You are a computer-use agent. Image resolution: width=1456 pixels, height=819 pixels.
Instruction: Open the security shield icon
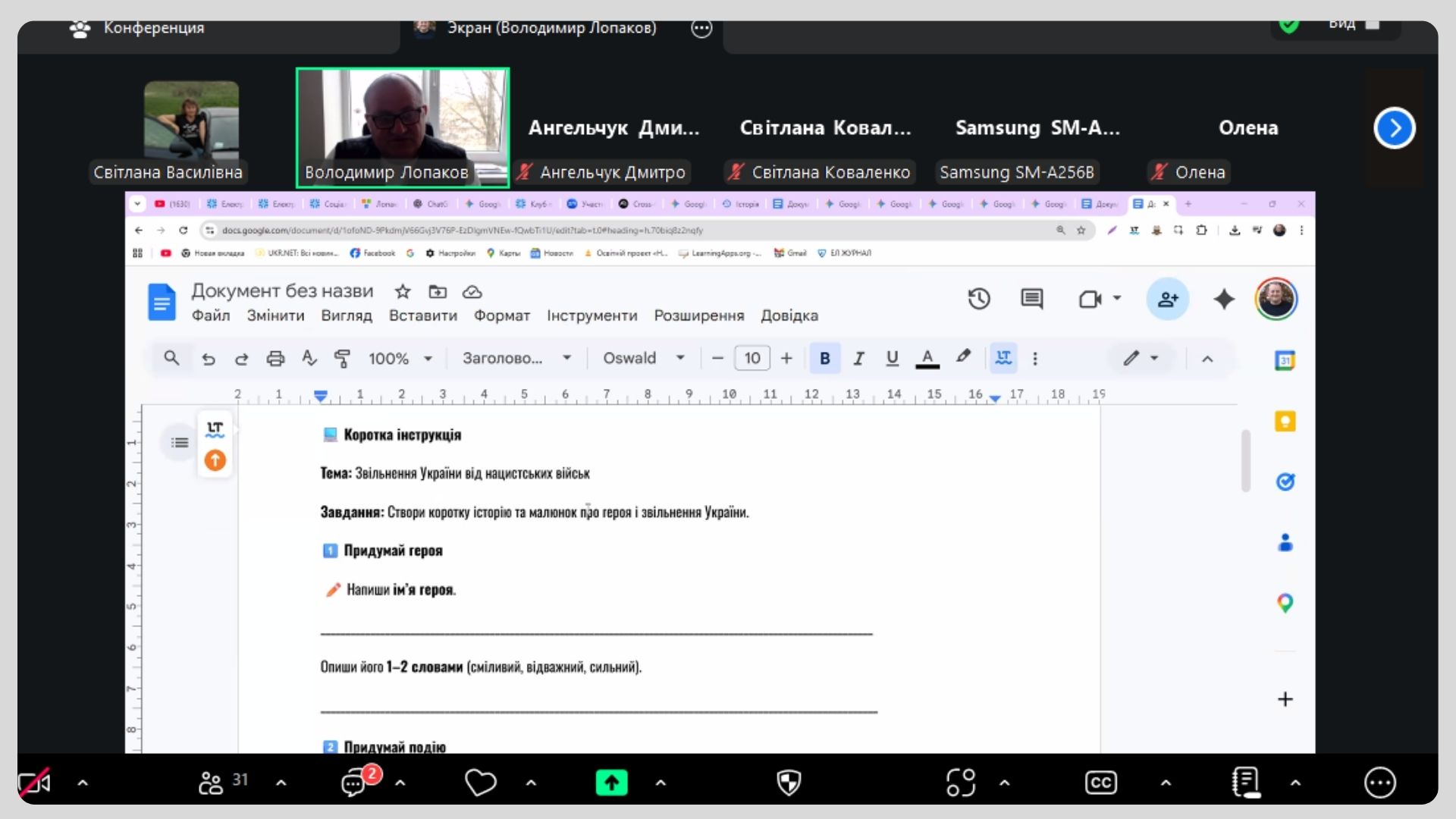pos(789,783)
